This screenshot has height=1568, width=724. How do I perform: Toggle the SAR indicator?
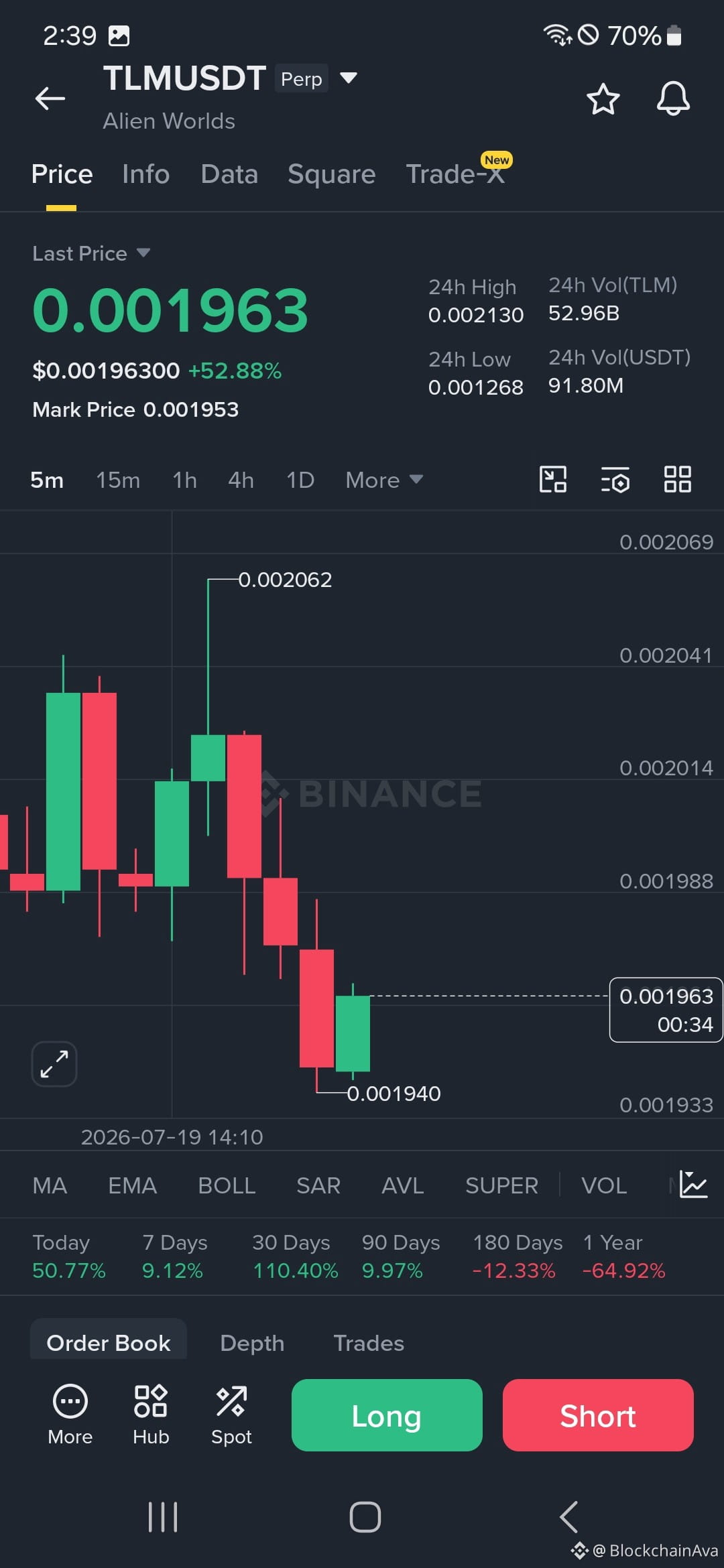318,1185
